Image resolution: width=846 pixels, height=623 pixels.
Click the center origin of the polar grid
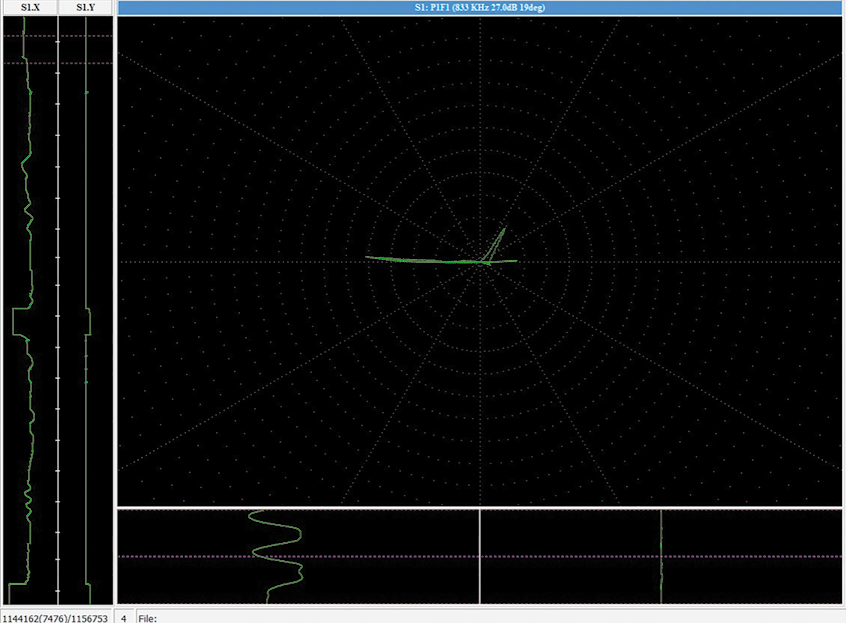coord(481,262)
